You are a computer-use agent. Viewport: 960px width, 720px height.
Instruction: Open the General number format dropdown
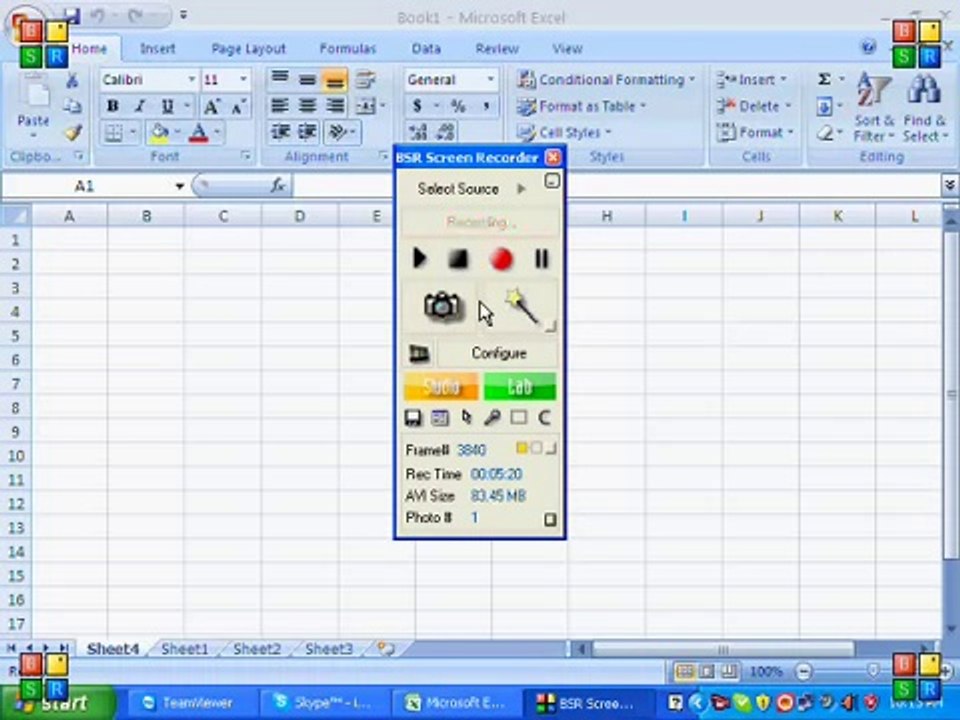coord(490,80)
